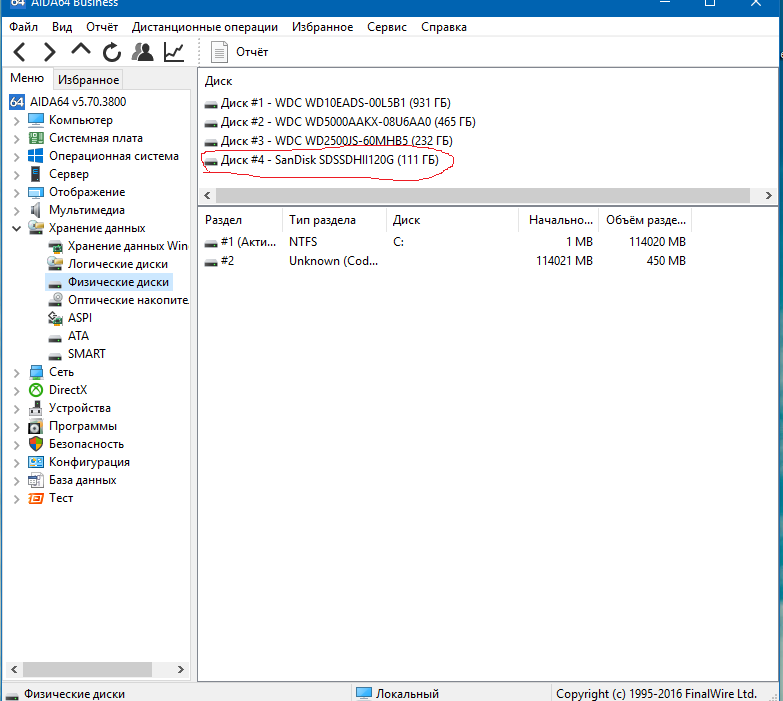The width and height of the screenshot is (783, 701).
Task: Open Хранение данных Win item
Action: [118, 246]
